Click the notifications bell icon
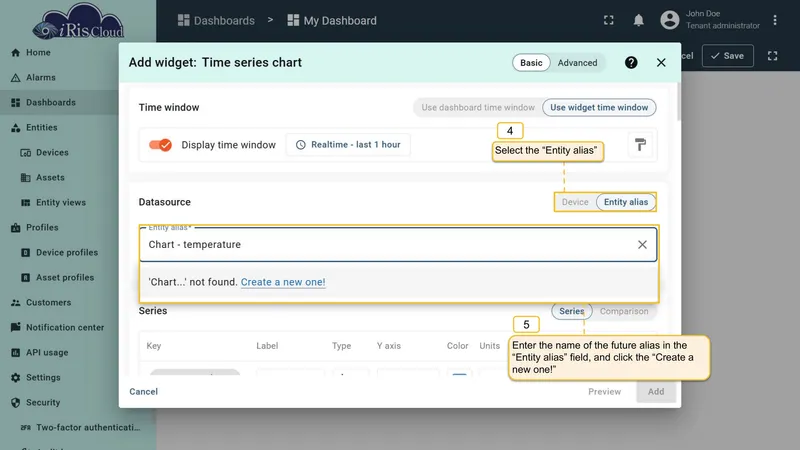Screen dimensions: 800x450 point(638,20)
